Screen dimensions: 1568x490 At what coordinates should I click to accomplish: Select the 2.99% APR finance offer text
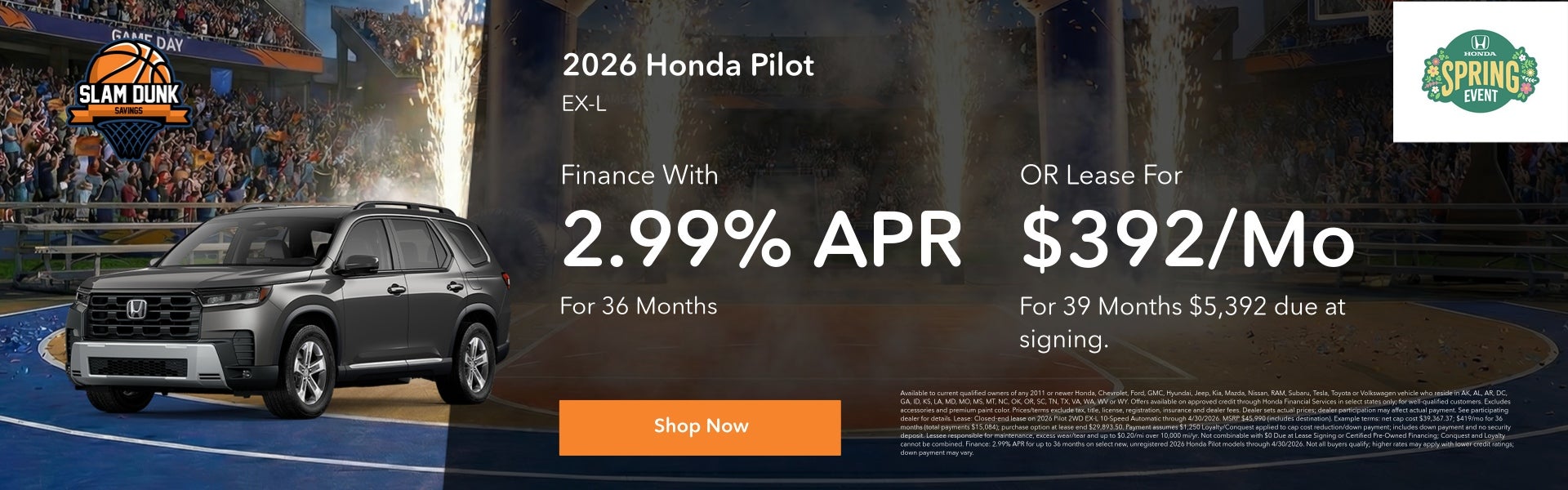pyautogui.click(x=759, y=239)
